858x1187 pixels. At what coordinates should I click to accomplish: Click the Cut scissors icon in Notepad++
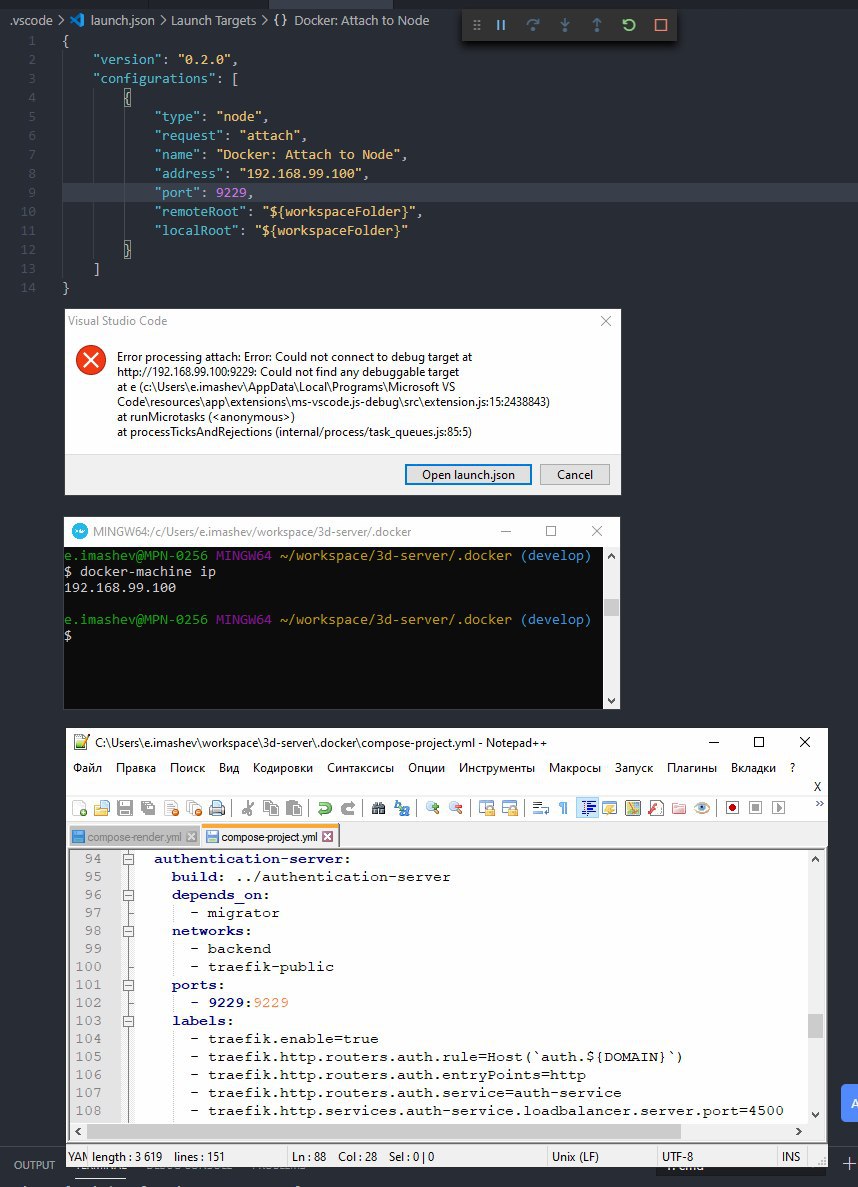click(x=248, y=808)
